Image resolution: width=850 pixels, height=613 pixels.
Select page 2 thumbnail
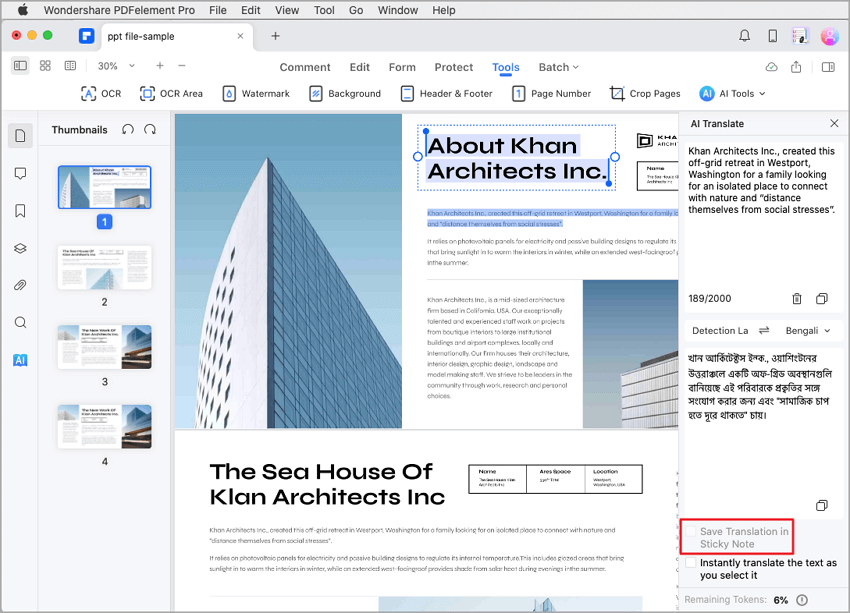click(x=105, y=267)
